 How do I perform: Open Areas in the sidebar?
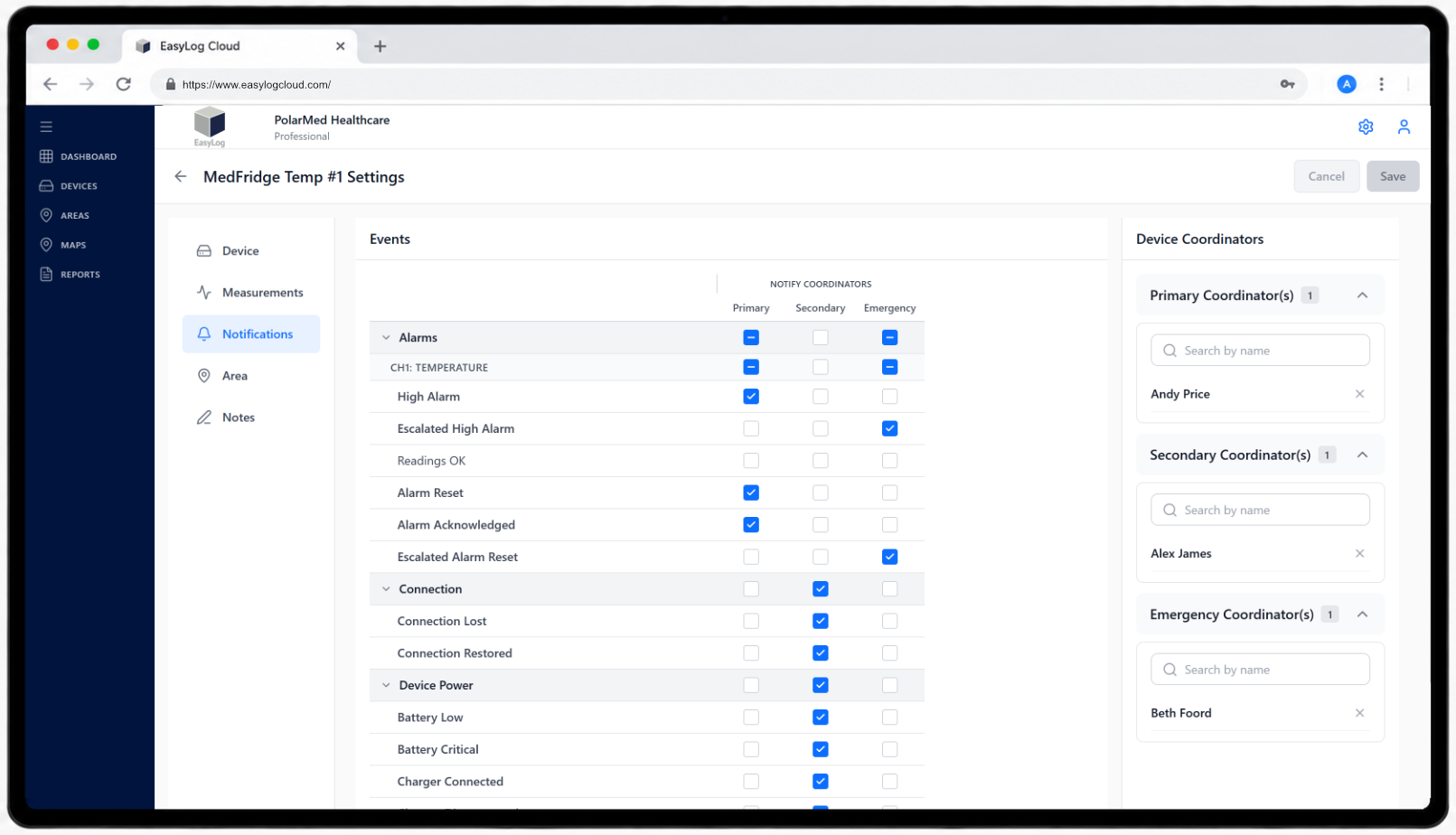pyautogui.click(x=65, y=215)
